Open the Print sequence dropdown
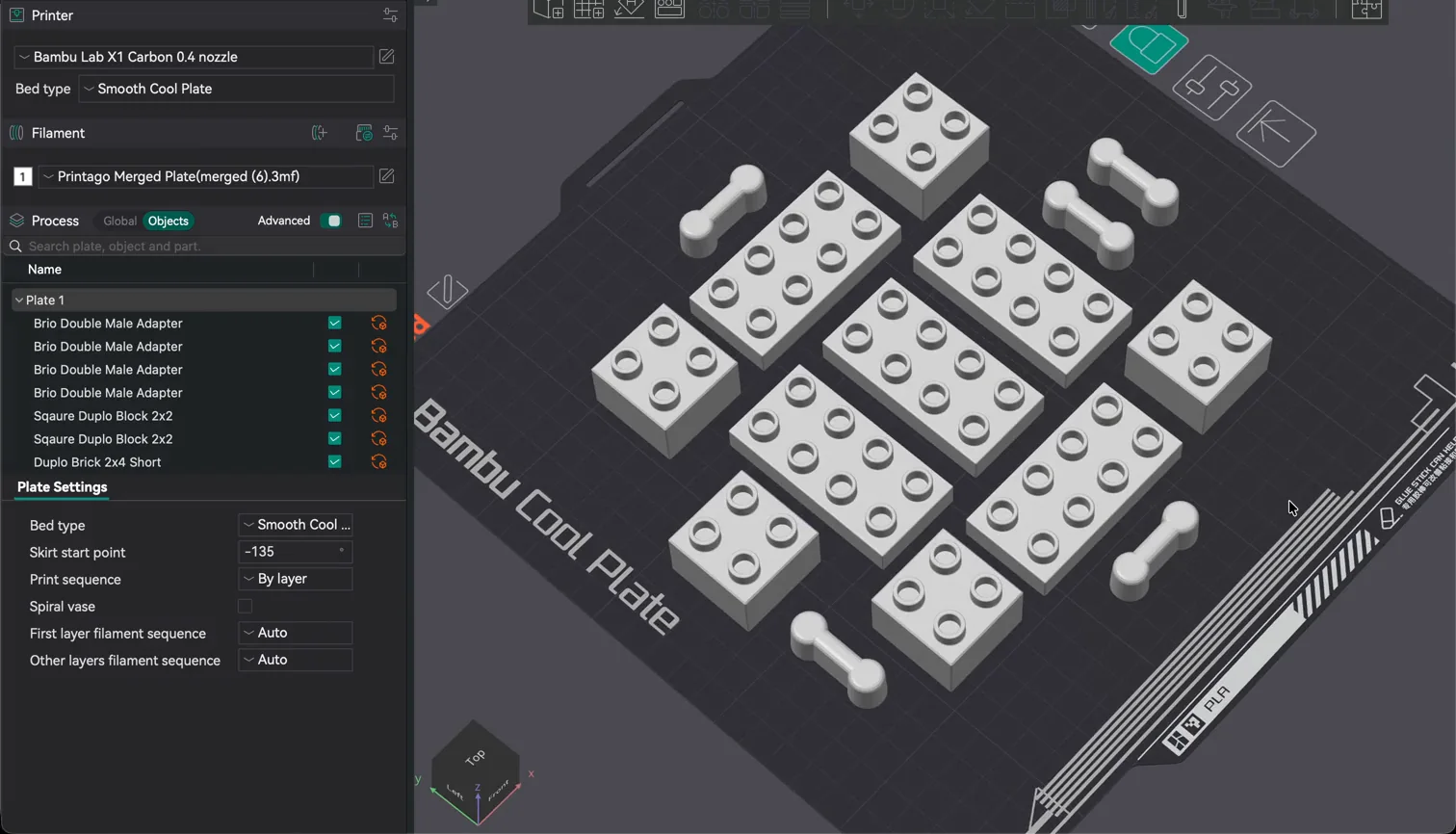Viewport: 1456px width, 834px height. (x=295, y=579)
